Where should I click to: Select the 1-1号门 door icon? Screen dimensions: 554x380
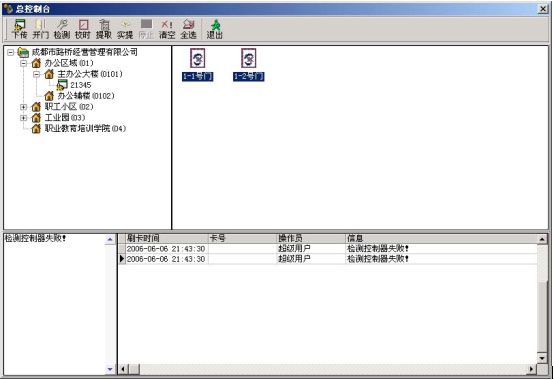coord(198,65)
